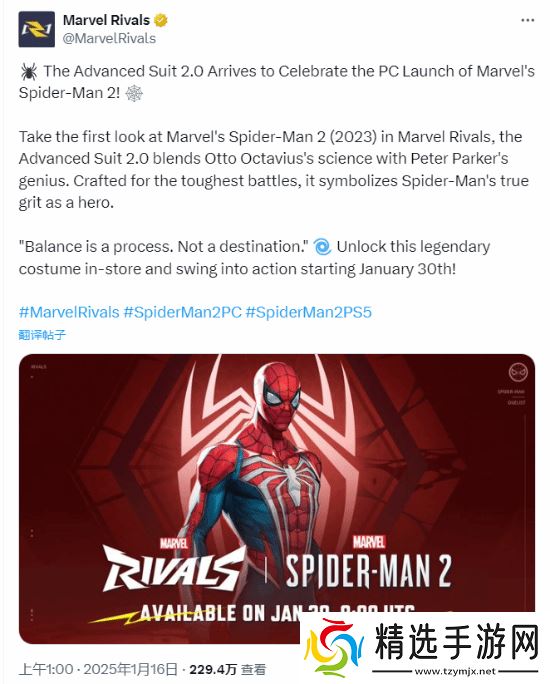
Task: Click the spider emoji in the post
Action: coord(29,71)
